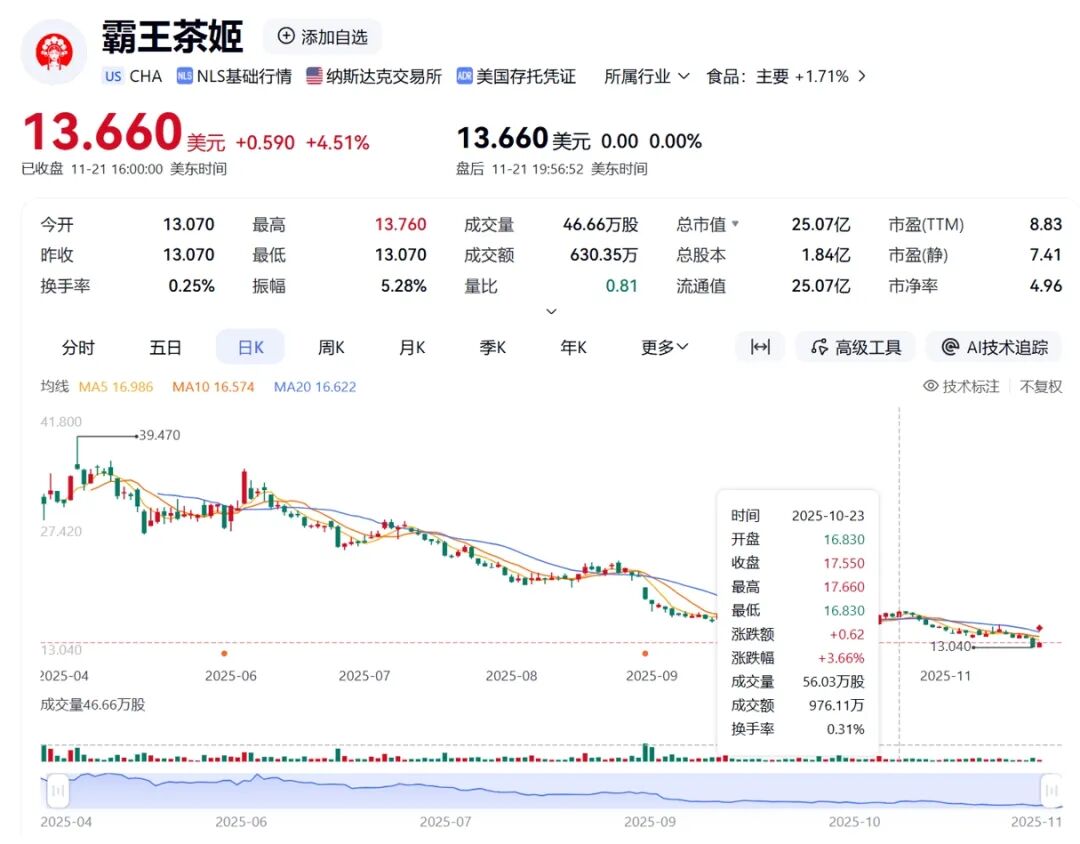Click the 霸王茶姬 company logo
The width and height of the screenshot is (1080, 844).
(54, 52)
